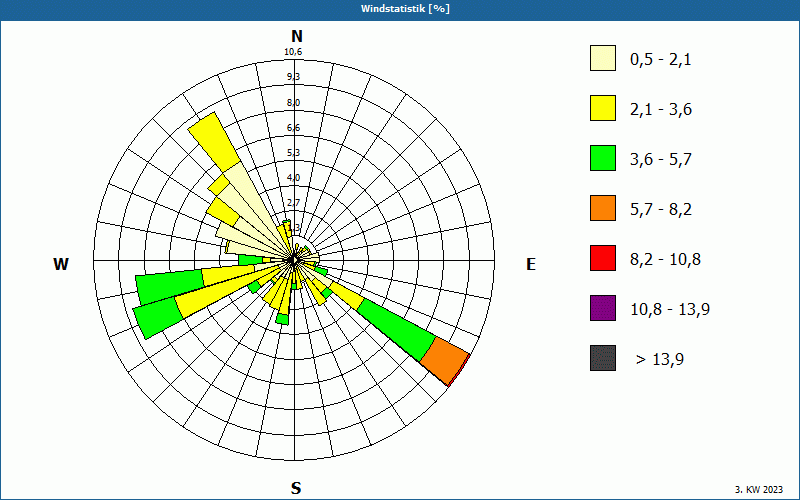
Task: Click the 8,2 - 10,8 legend text
Action: [x=665, y=260]
